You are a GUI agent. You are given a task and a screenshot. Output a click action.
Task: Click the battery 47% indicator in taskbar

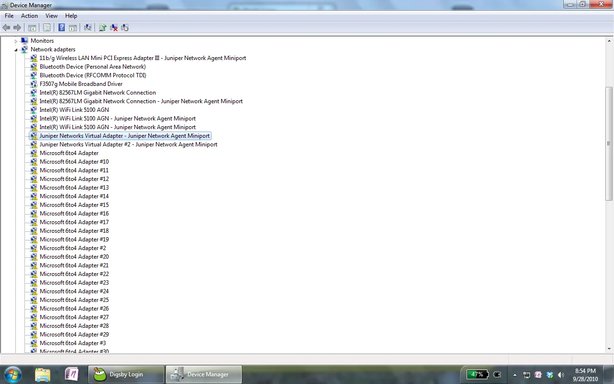(x=477, y=375)
